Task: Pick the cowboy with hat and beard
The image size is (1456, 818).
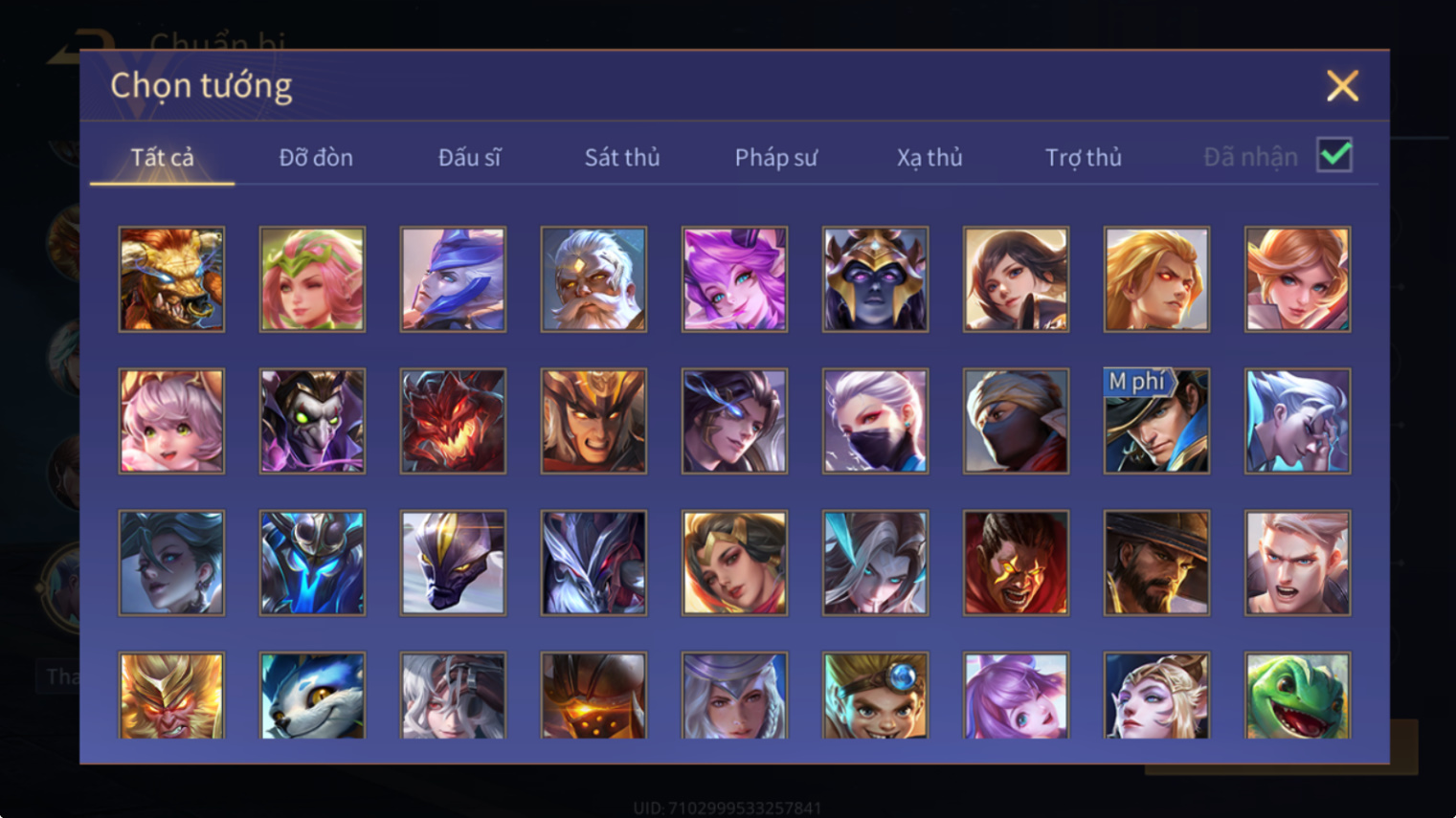Action: point(1156,563)
